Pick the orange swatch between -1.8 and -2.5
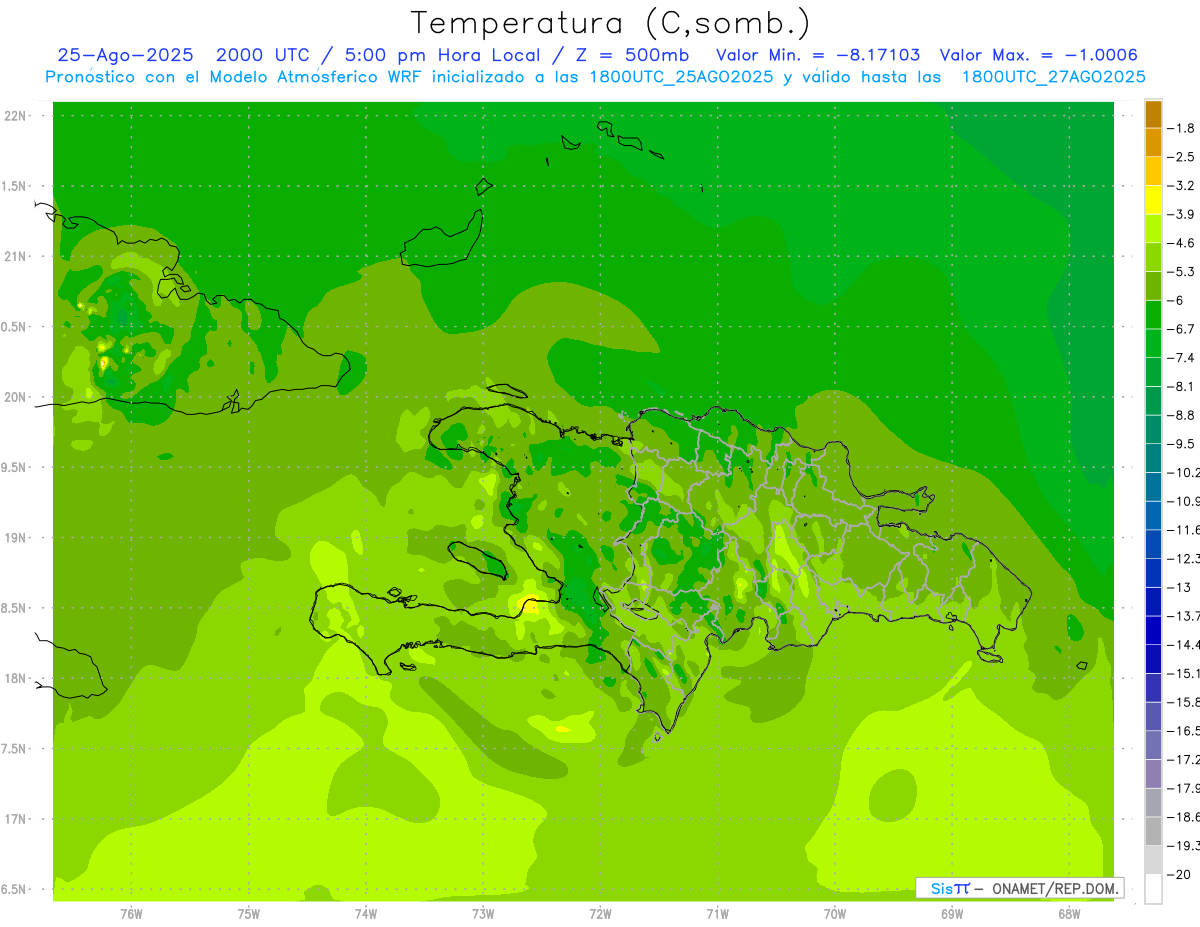The height and width of the screenshot is (927, 1200). (1153, 142)
